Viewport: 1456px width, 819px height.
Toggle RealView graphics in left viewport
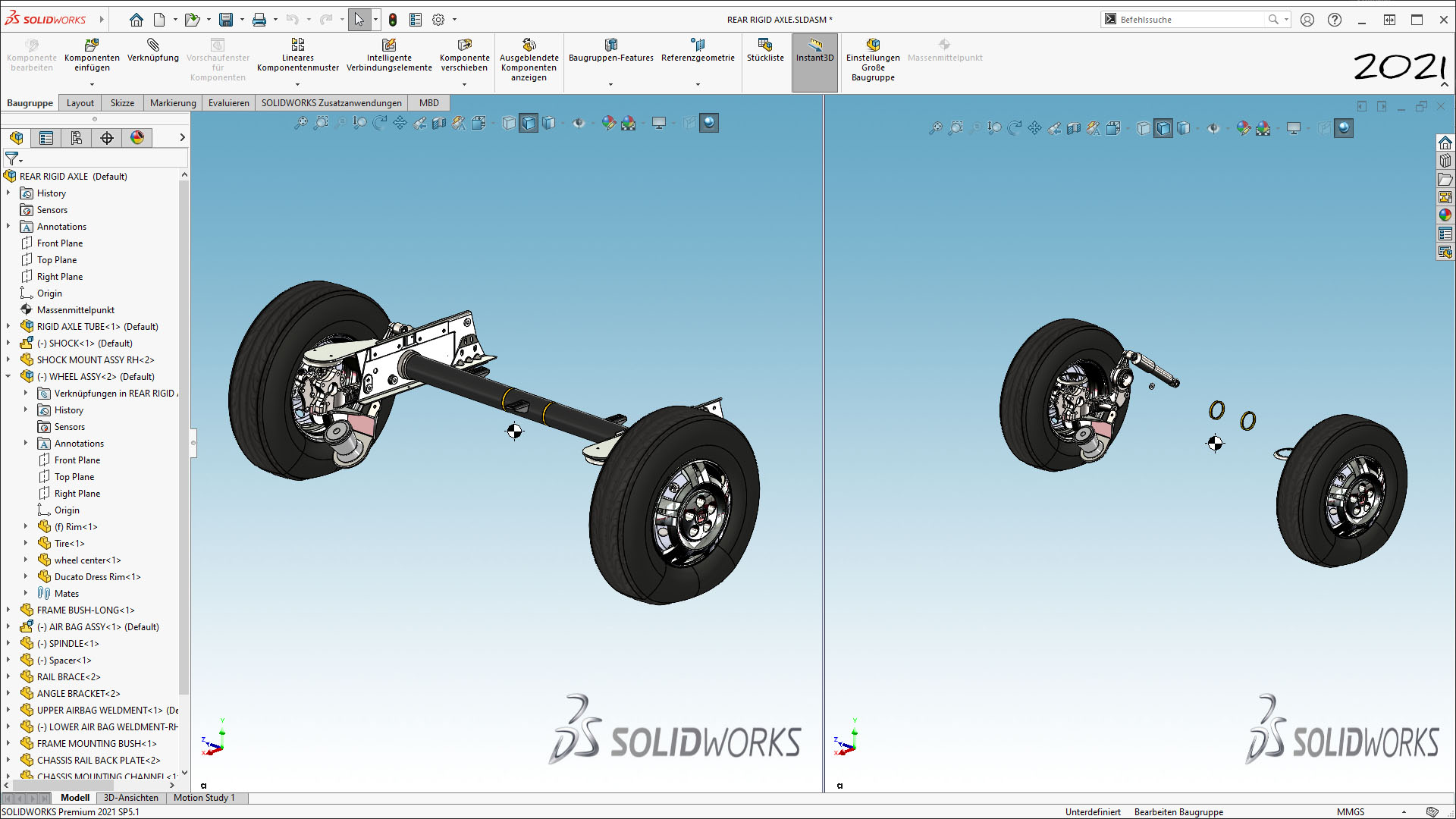(709, 123)
